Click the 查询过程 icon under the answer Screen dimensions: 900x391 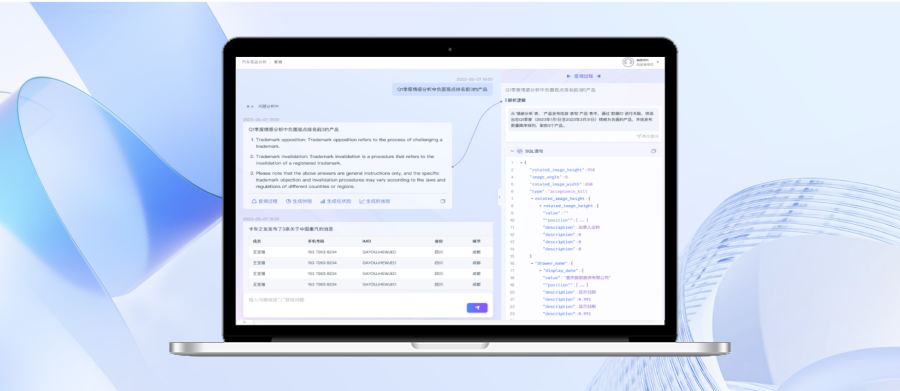click(254, 202)
